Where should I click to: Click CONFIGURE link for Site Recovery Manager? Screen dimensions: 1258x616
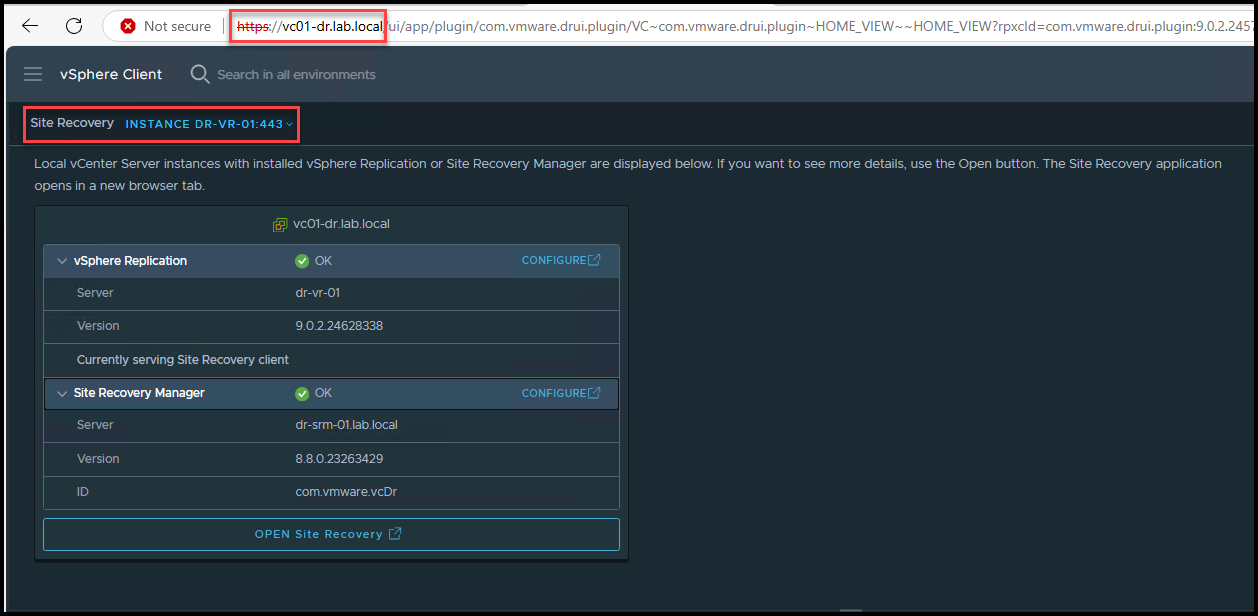click(554, 393)
